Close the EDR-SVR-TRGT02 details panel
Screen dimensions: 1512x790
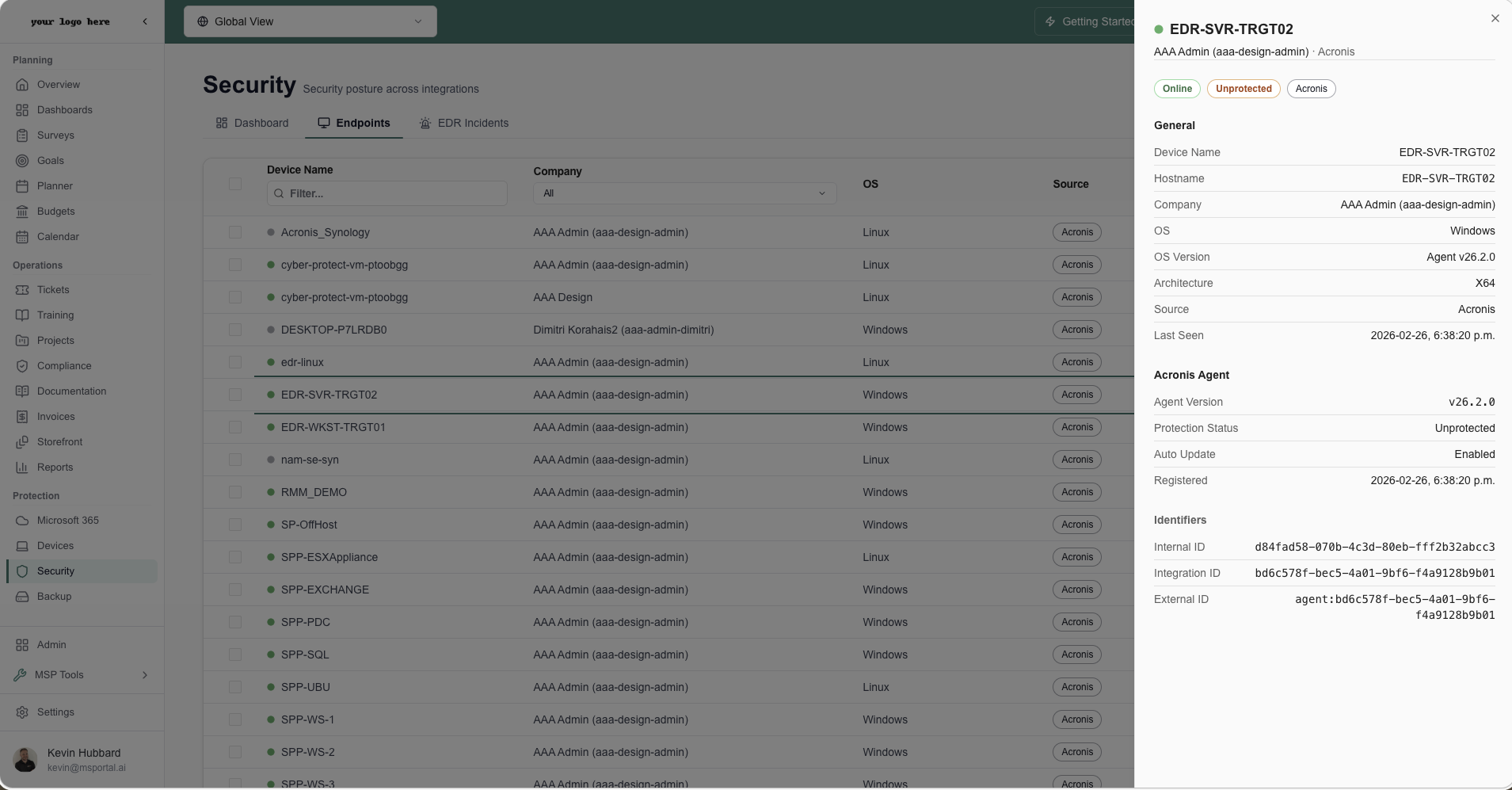(x=1495, y=18)
